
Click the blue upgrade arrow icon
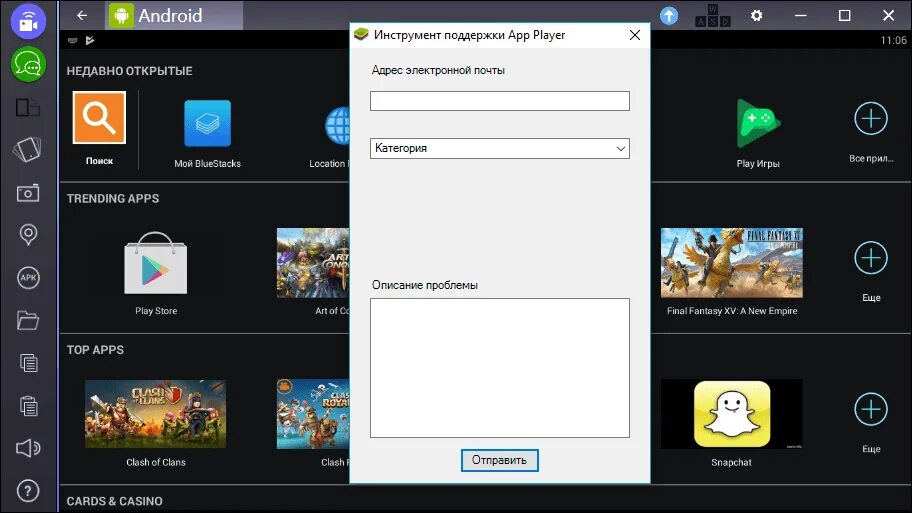click(669, 16)
